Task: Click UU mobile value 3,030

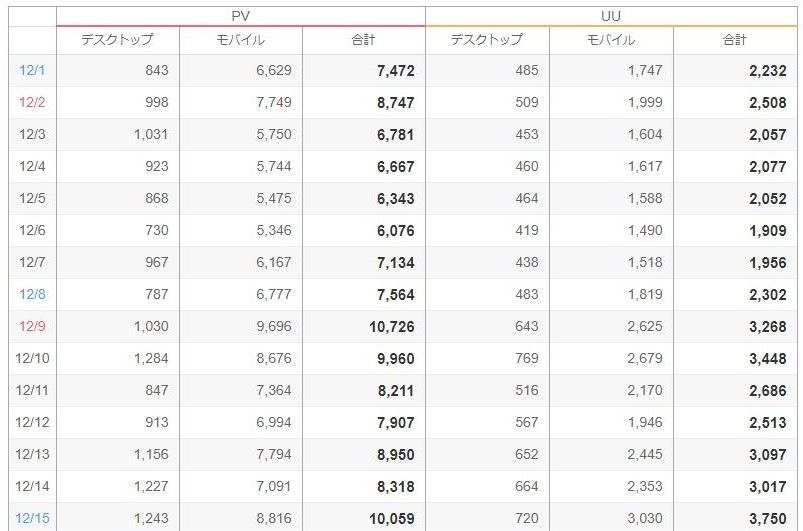Action: pos(644,519)
